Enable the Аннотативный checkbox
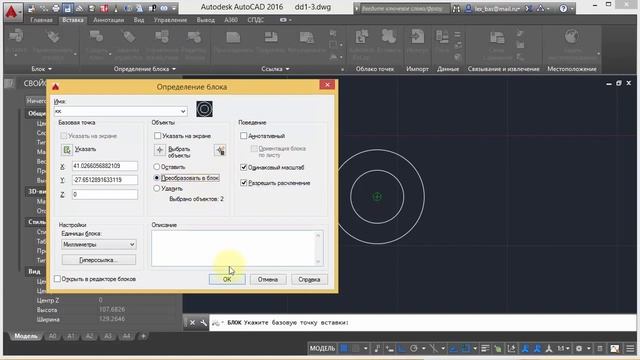Screen dimensions: 640x360 [x=244, y=136]
